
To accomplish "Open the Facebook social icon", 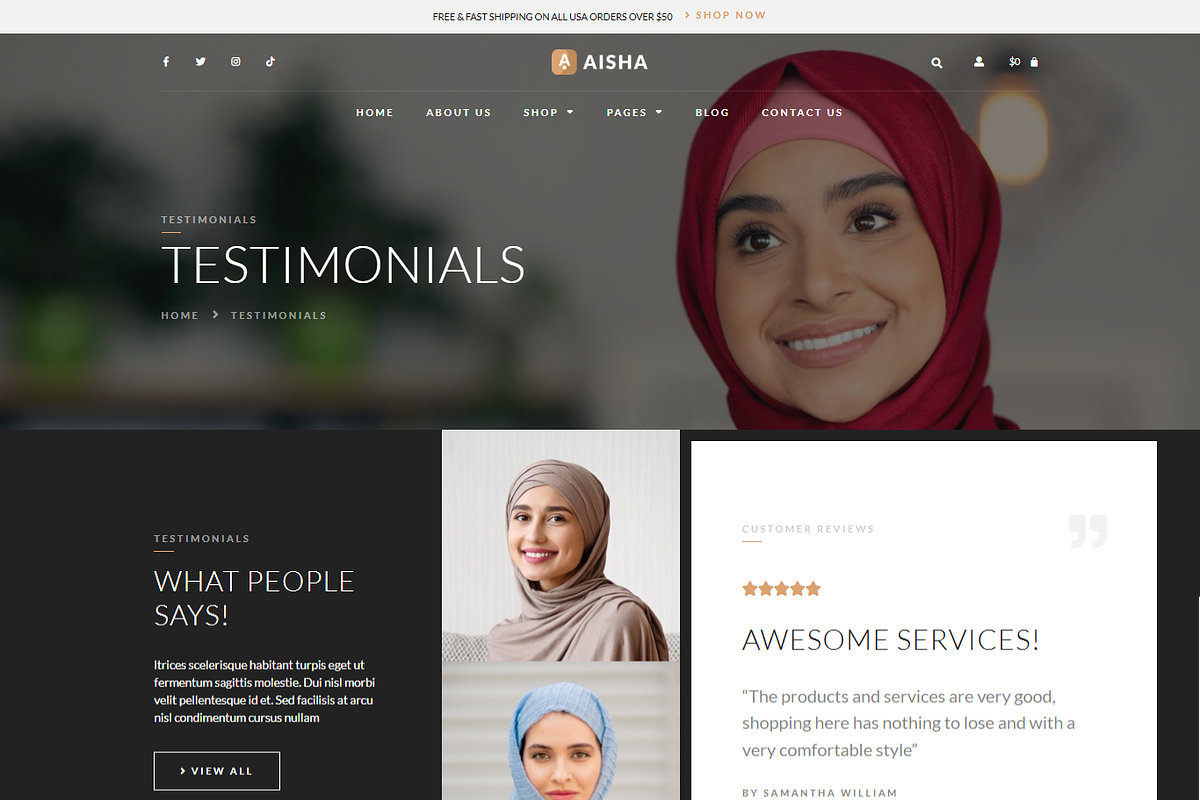I will [x=166, y=62].
